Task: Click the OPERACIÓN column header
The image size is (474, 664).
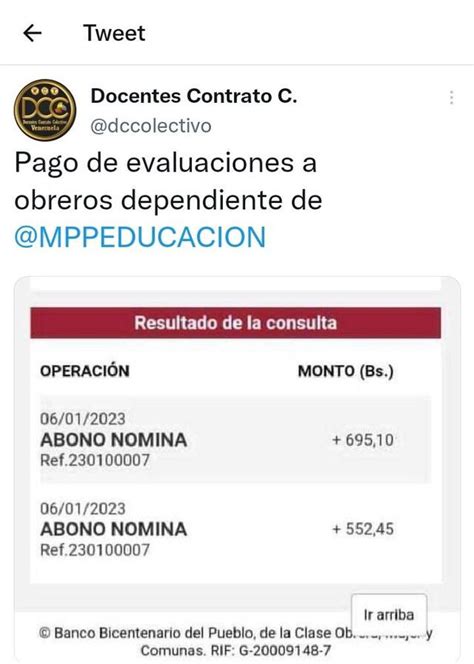Action: tap(85, 371)
